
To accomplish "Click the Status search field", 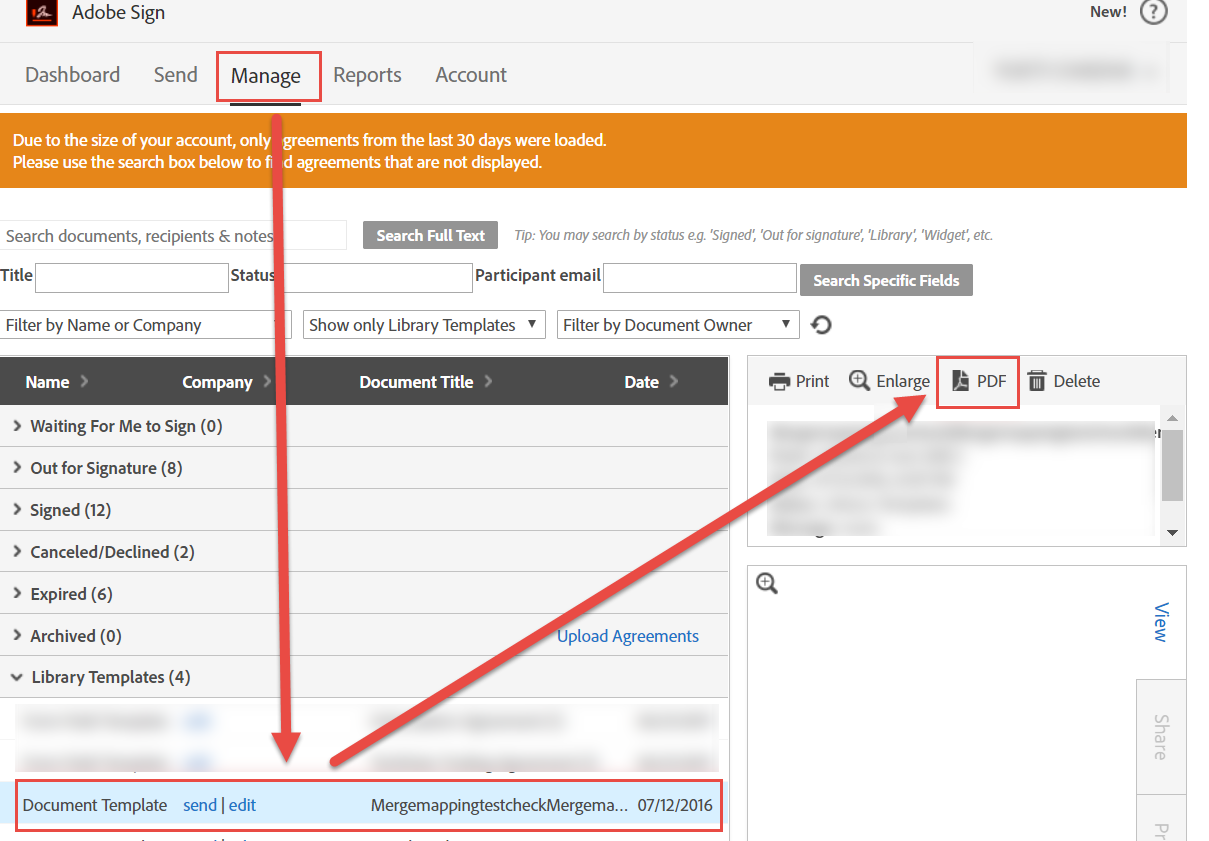I will pyautogui.click(x=375, y=278).
